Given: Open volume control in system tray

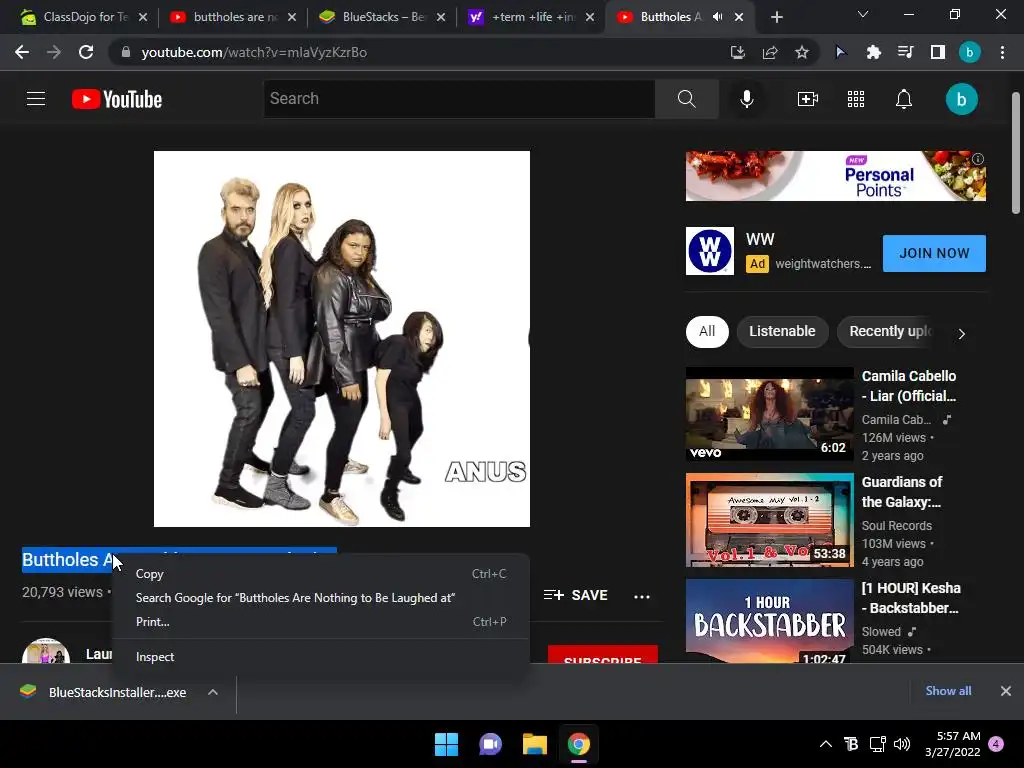Looking at the screenshot, I should (902, 744).
